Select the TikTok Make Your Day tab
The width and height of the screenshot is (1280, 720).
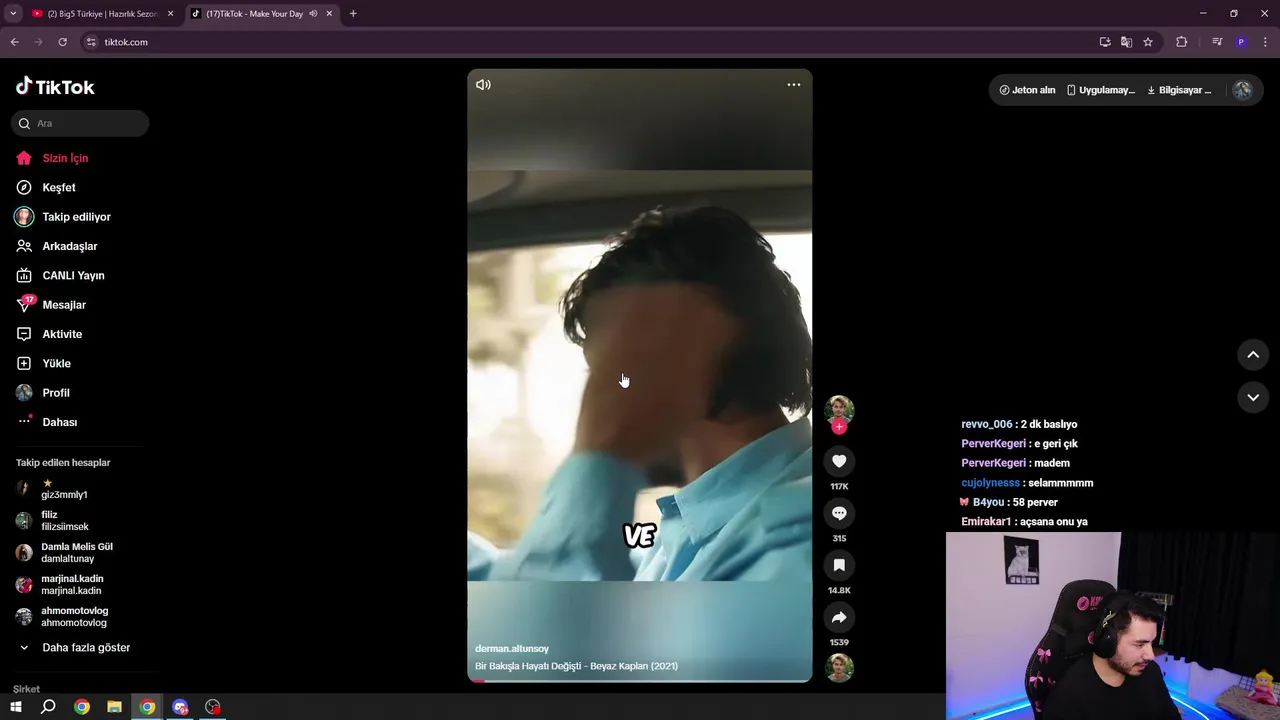254,14
